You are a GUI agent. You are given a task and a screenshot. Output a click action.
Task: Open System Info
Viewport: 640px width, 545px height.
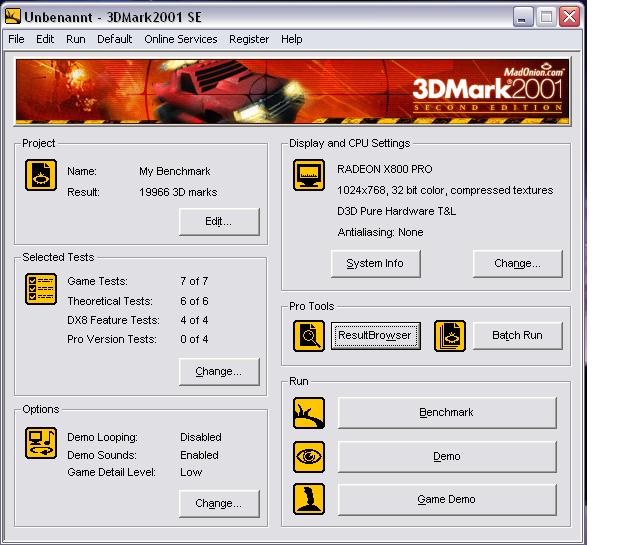tap(376, 264)
